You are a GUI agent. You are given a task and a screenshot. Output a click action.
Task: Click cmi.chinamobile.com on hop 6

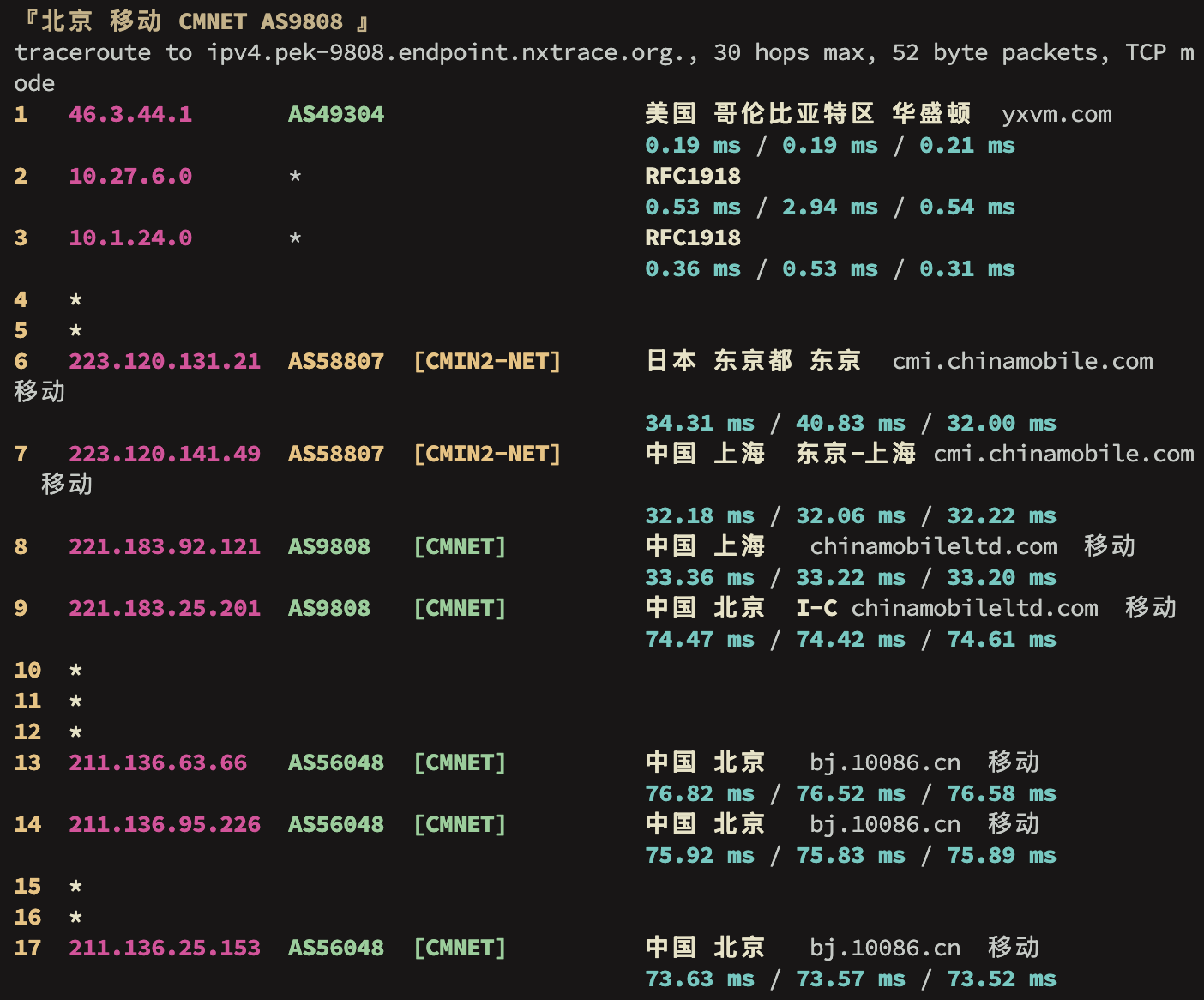click(1022, 361)
